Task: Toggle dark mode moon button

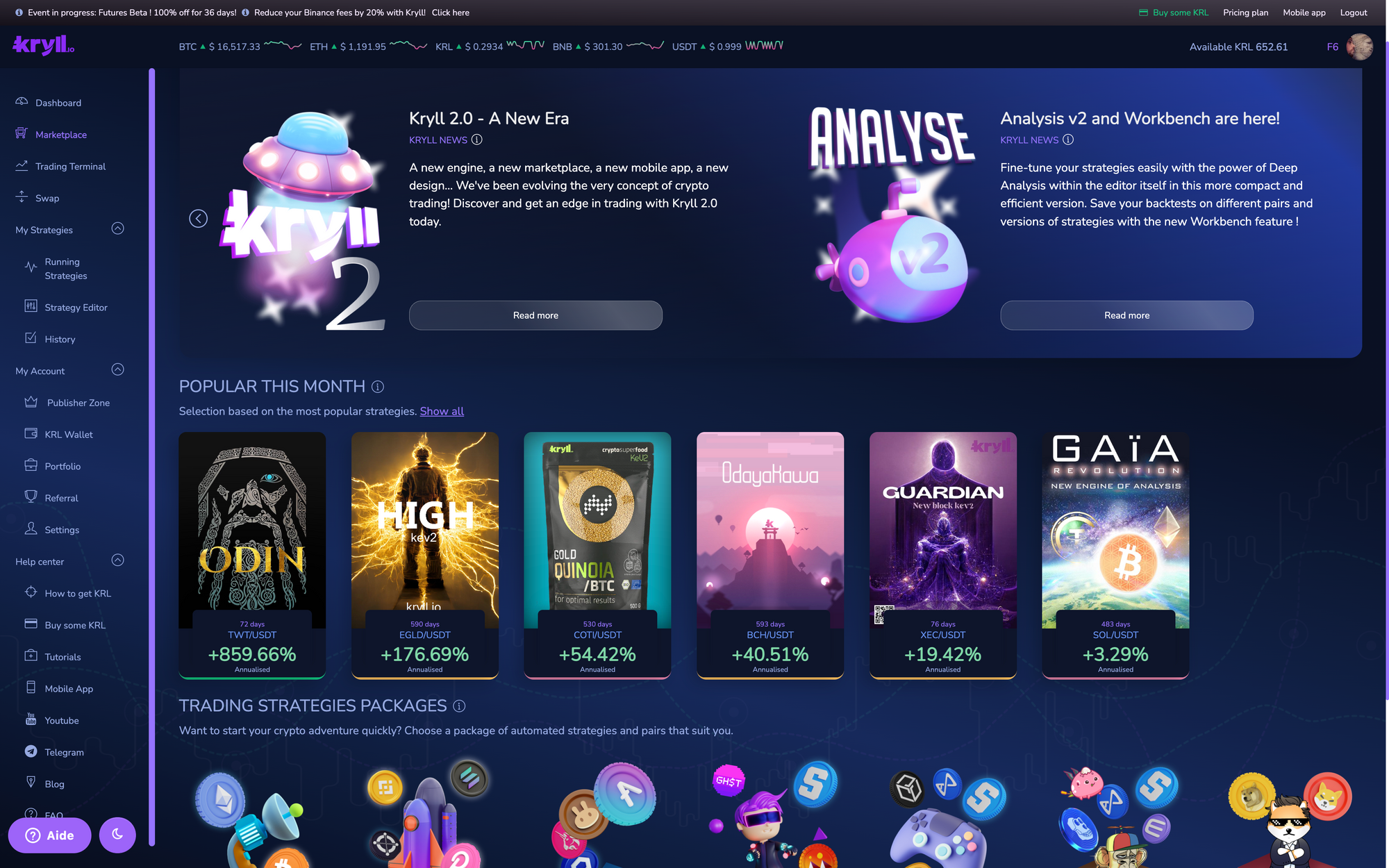Action: click(117, 835)
